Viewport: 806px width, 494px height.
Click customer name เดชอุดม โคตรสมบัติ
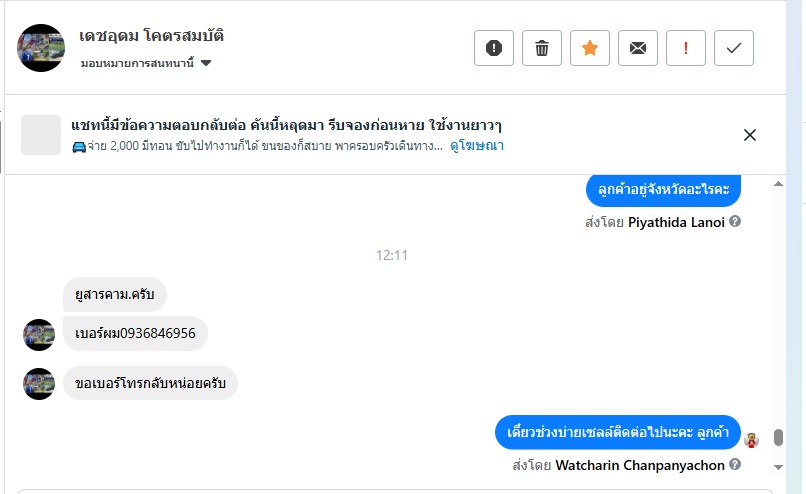(151, 35)
